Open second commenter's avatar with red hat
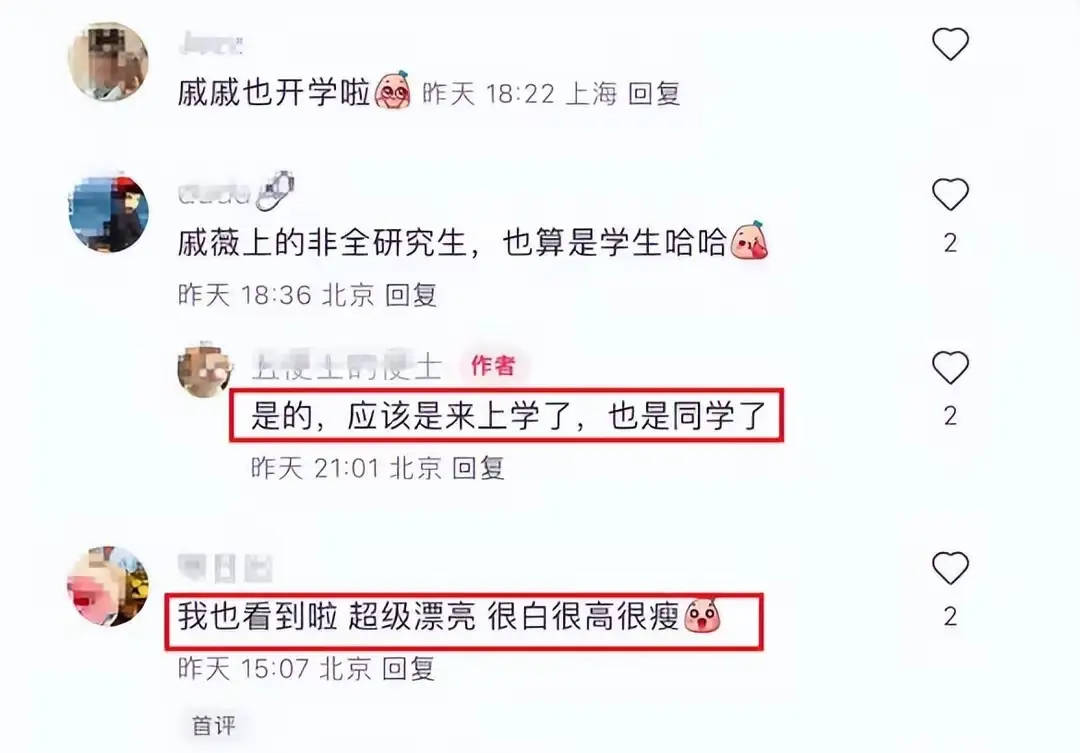 tap(109, 214)
